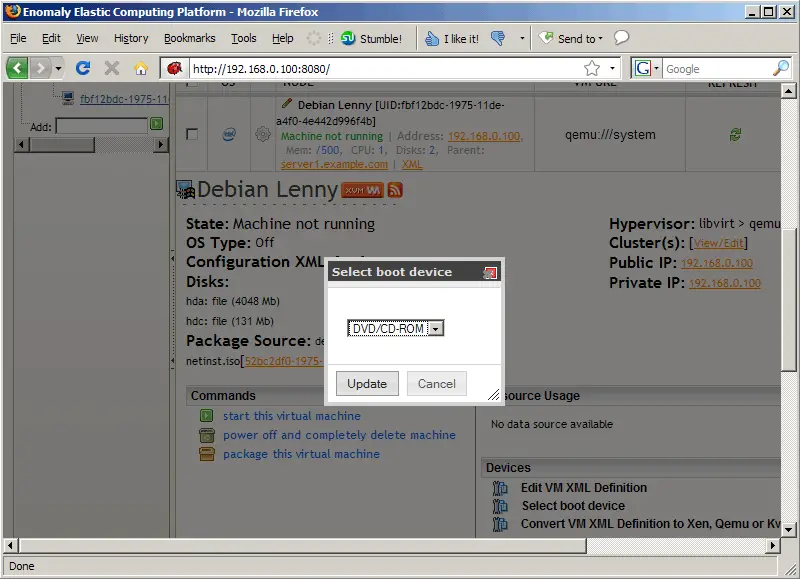
Task: Click the icon beside Convert VM XML Definition
Action: pos(500,524)
